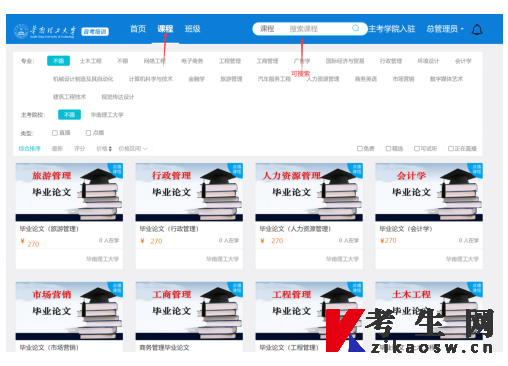Filter by 环境设计 major
508x366 pixels.
click(x=428, y=61)
